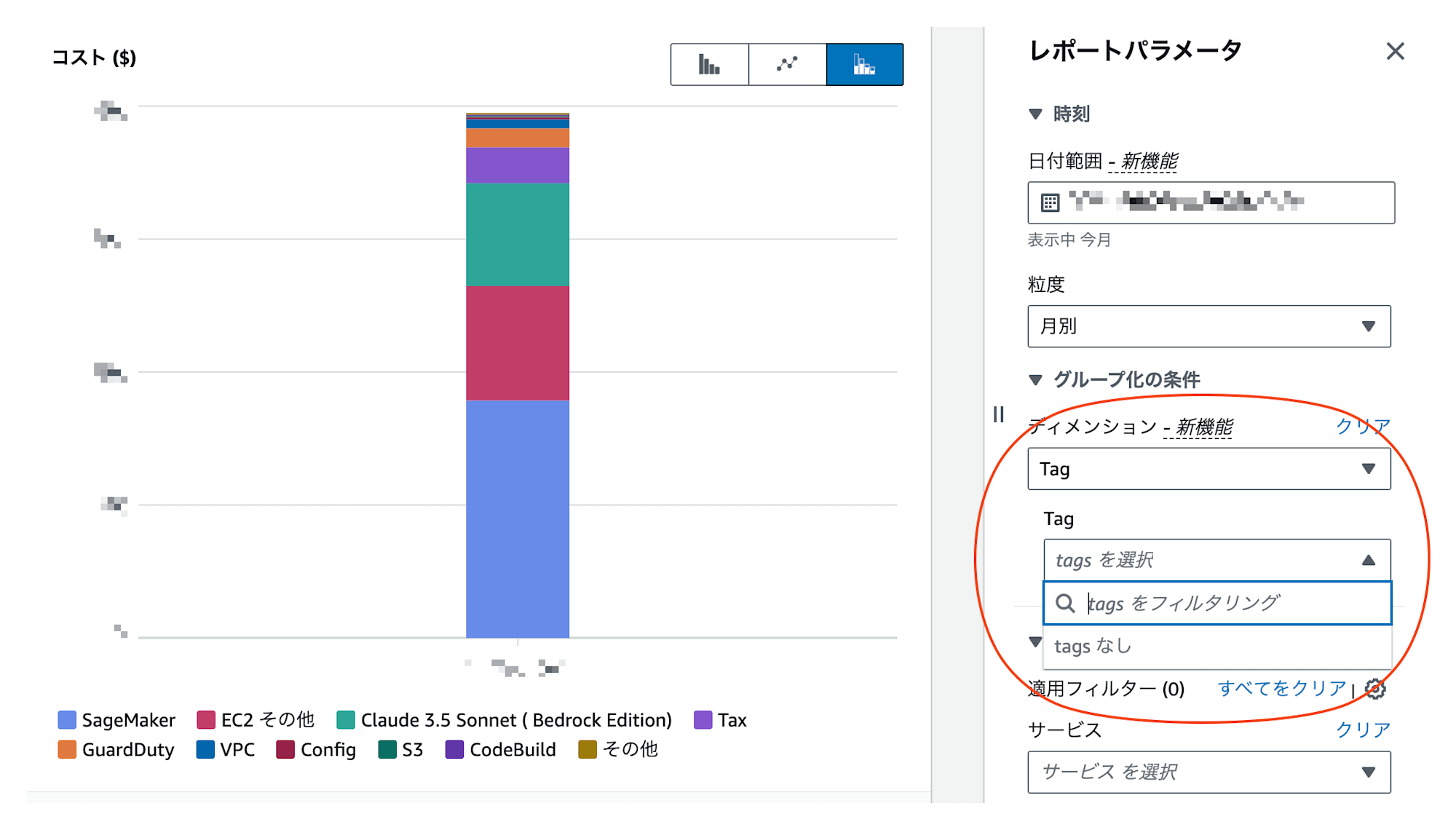Close the tags を選択 dropdown
The width and height of the screenshot is (1456, 830).
(x=1217, y=560)
